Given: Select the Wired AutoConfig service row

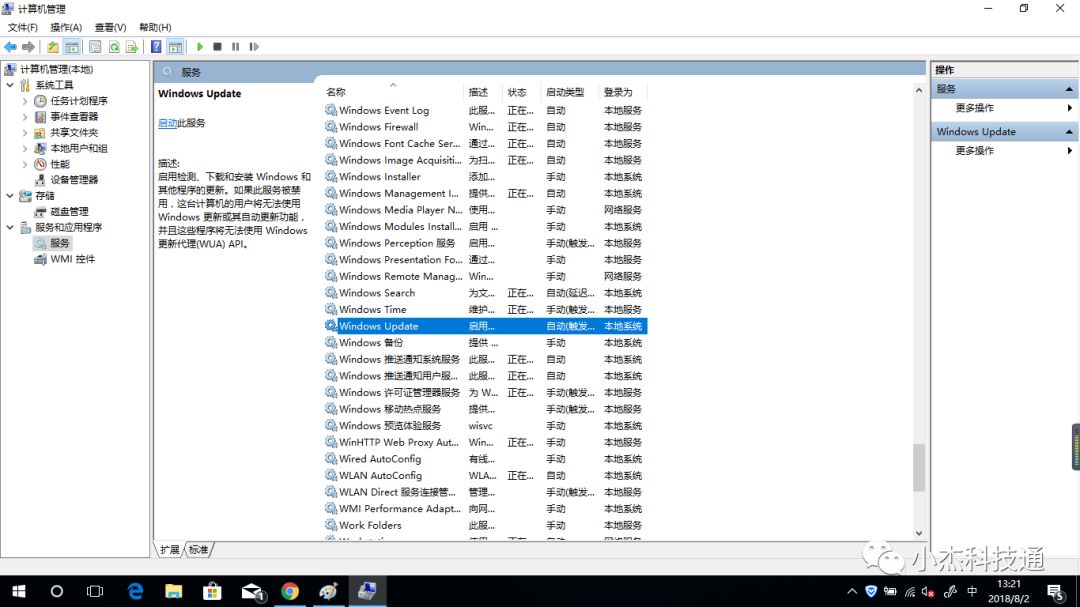Looking at the screenshot, I should (x=485, y=459).
